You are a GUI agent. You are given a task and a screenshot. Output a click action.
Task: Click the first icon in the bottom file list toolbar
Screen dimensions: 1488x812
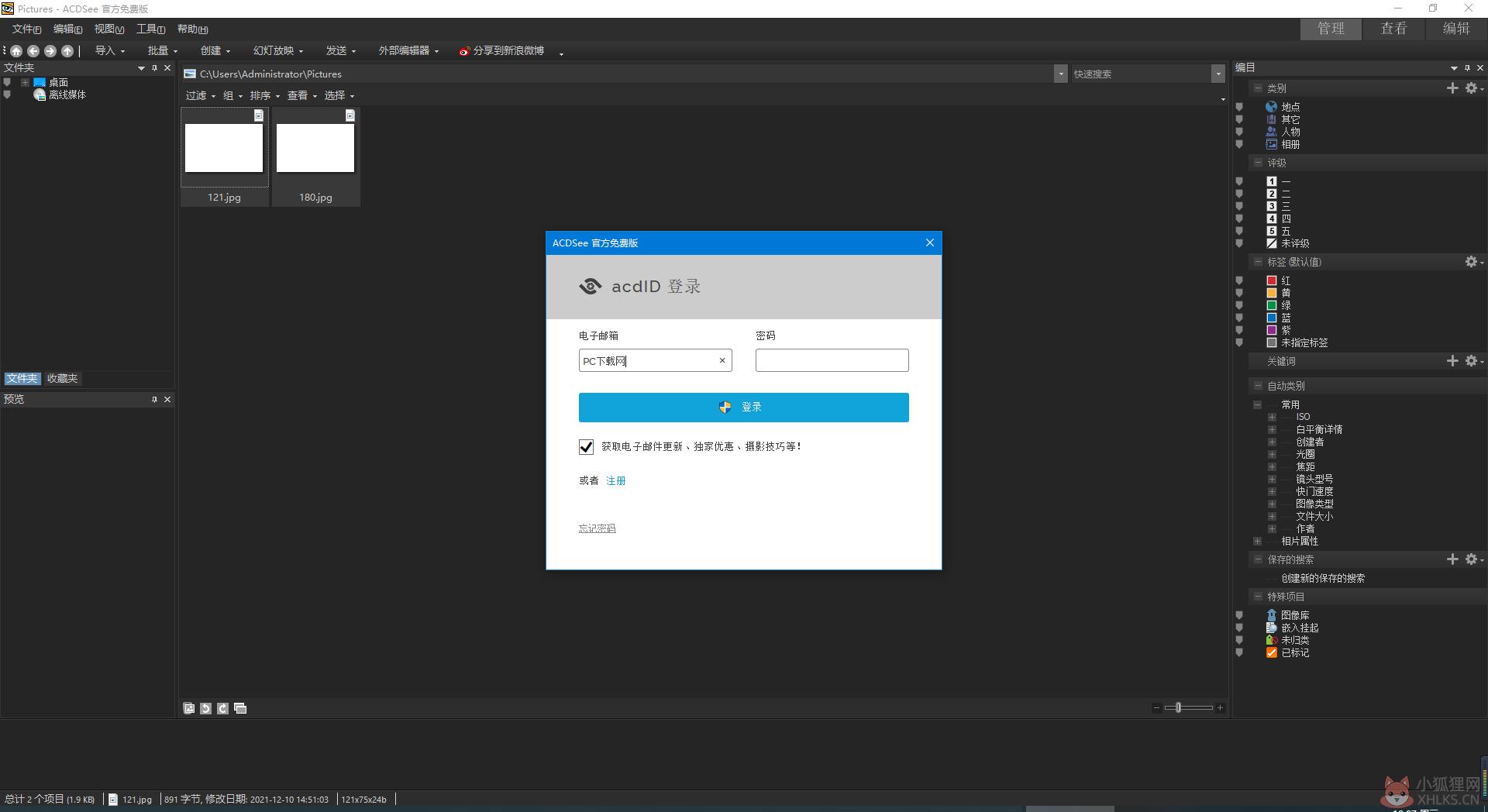(x=188, y=708)
